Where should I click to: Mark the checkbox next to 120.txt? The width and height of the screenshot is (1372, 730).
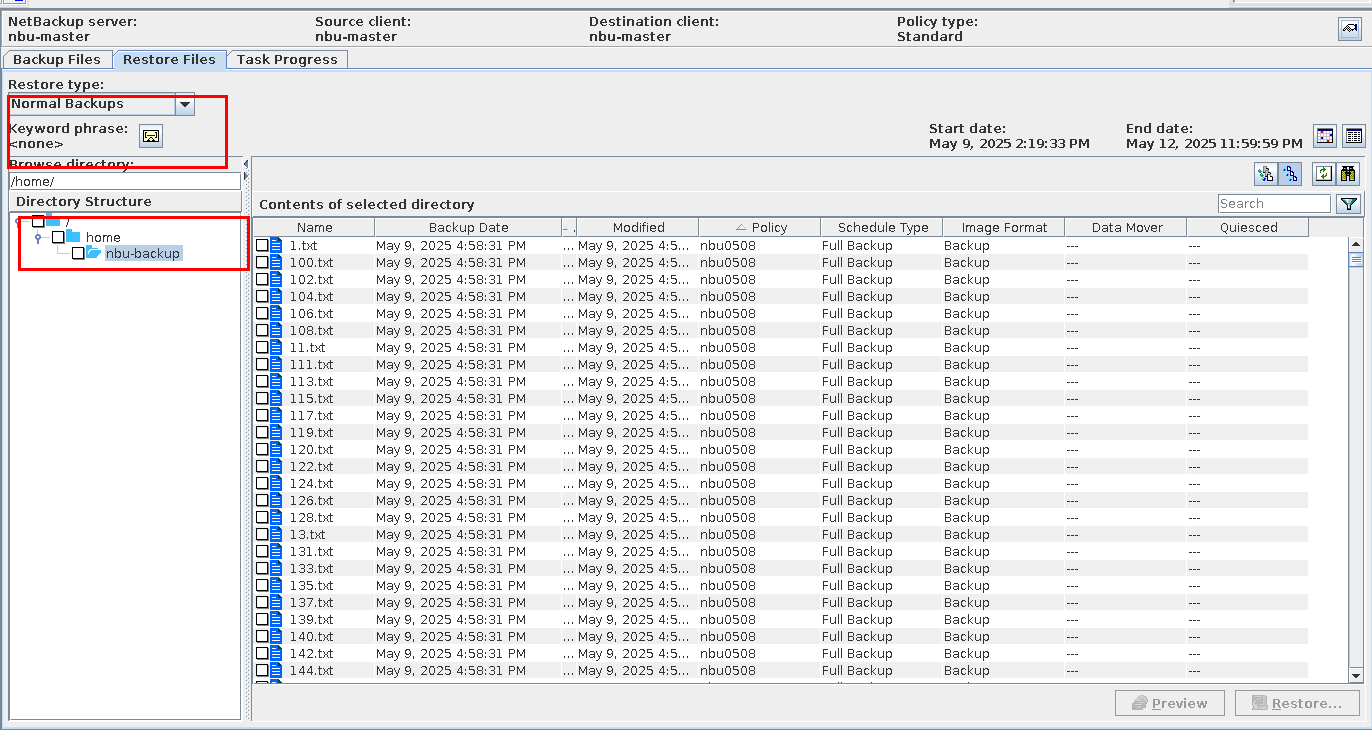pyautogui.click(x=262, y=450)
